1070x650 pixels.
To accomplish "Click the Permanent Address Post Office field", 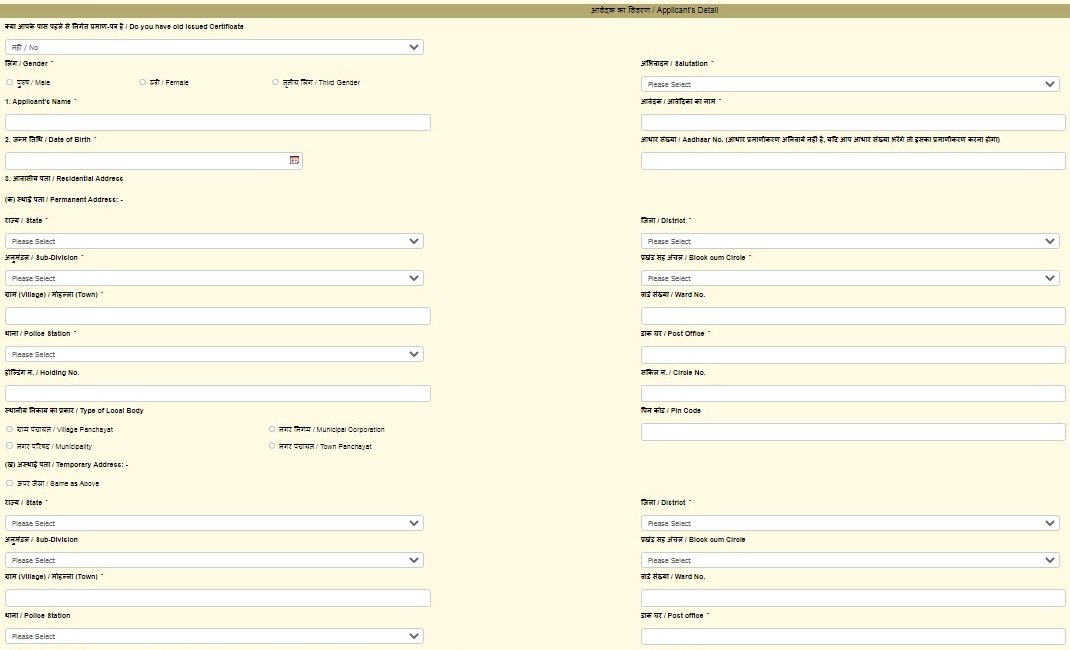I will click(x=853, y=355).
